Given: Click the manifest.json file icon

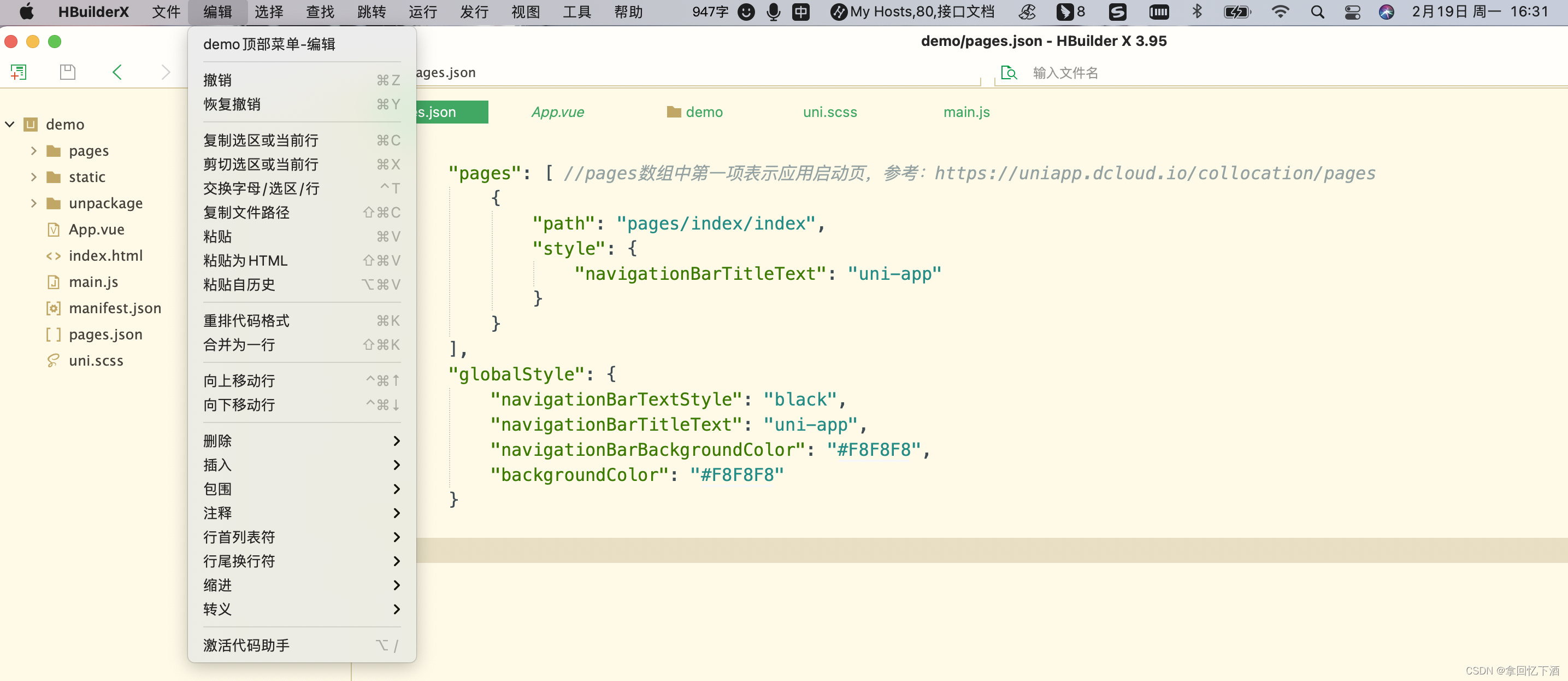Looking at the screenshot, I should pos(54,308).
